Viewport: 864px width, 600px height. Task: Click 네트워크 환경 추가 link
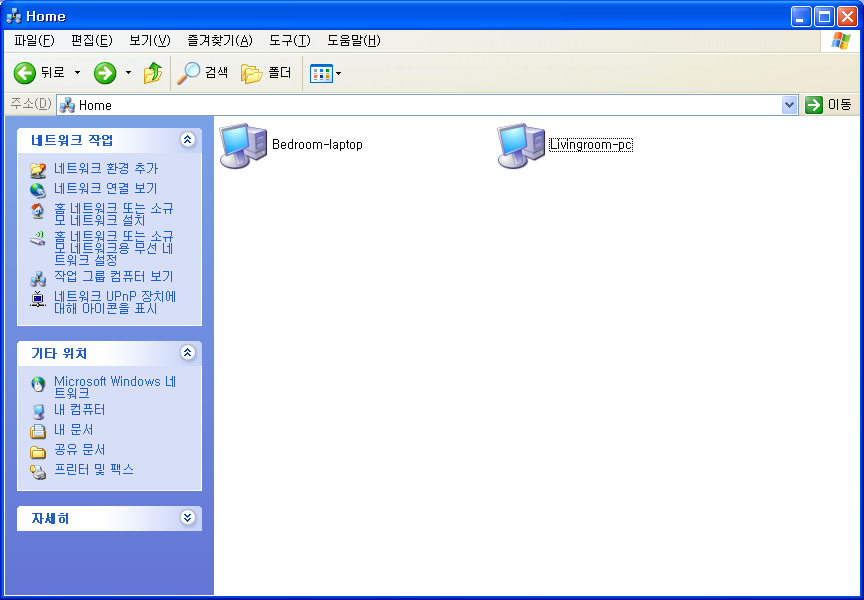[x=106, y=169]
